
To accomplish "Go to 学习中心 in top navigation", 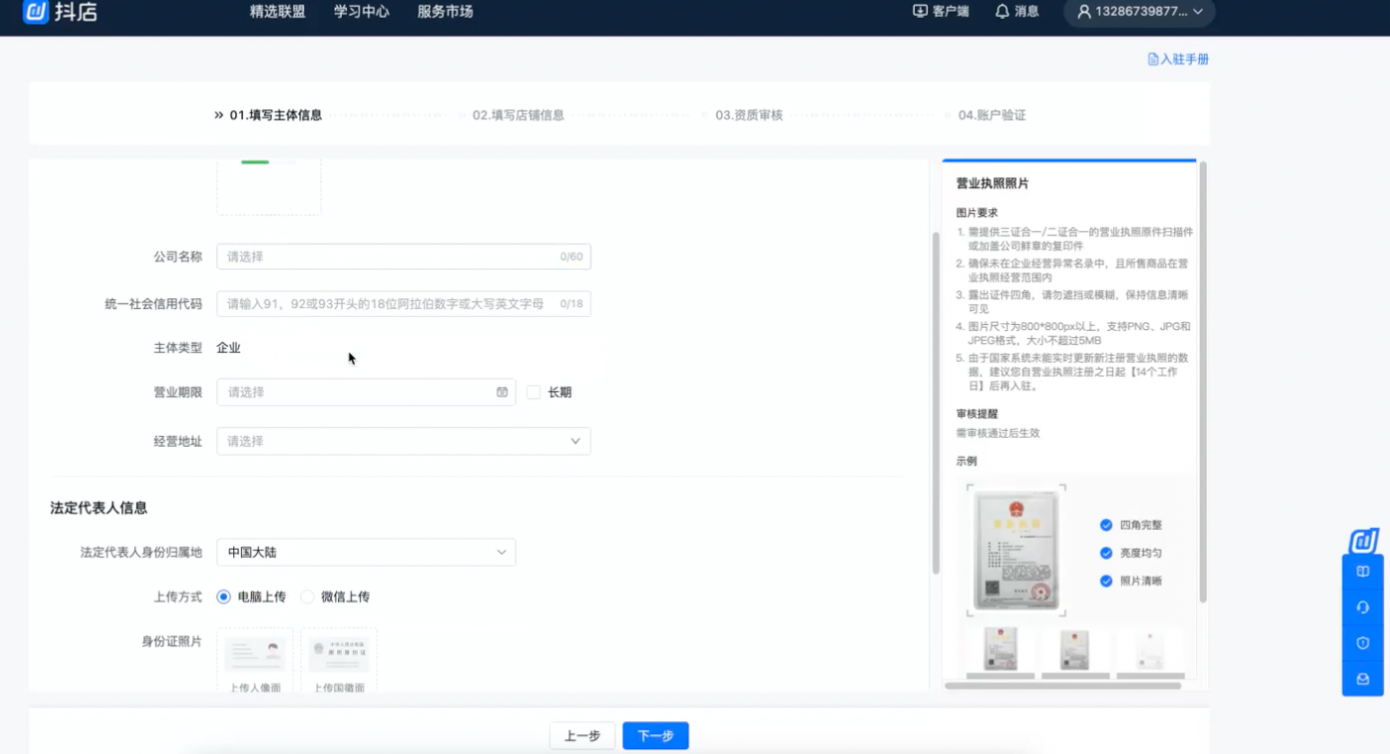I will [x=361, y=12].
